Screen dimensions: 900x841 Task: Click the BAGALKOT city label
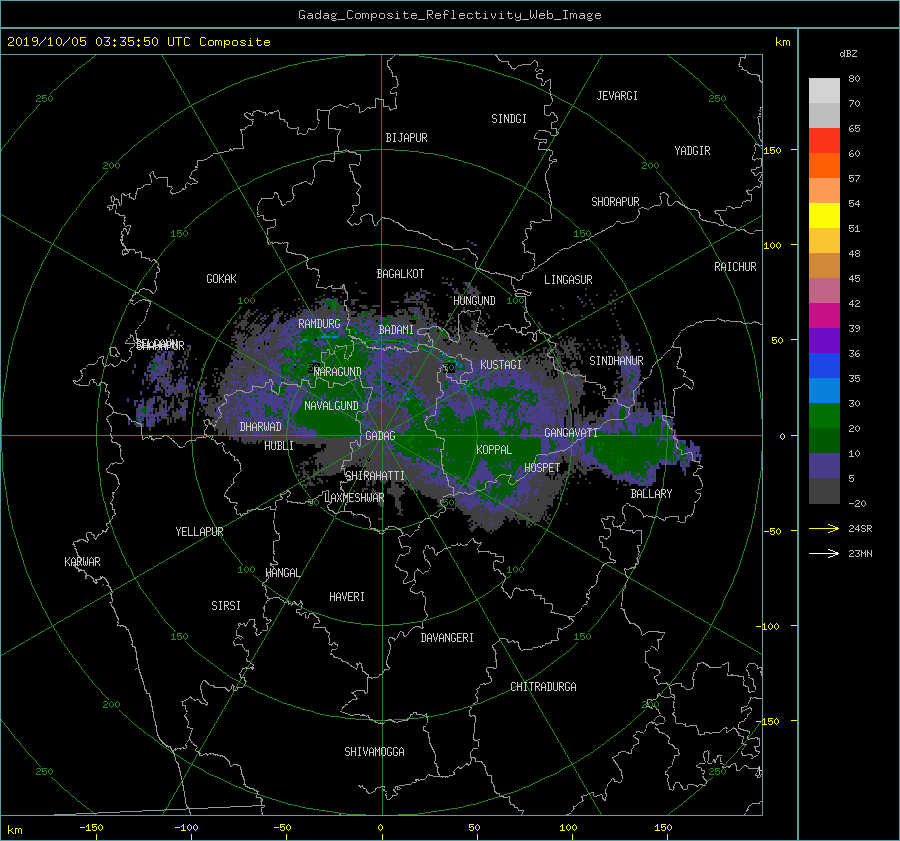(x=400, y=274)
